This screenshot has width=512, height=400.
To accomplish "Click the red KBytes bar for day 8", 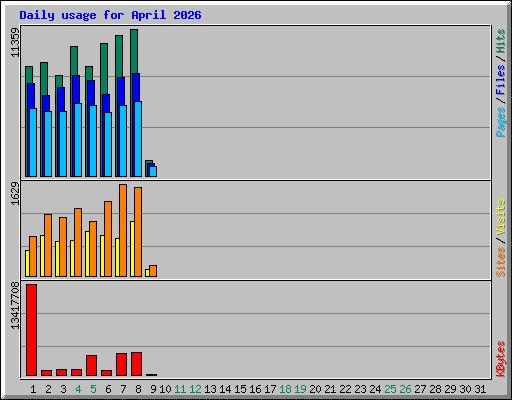I will [136, 364].
